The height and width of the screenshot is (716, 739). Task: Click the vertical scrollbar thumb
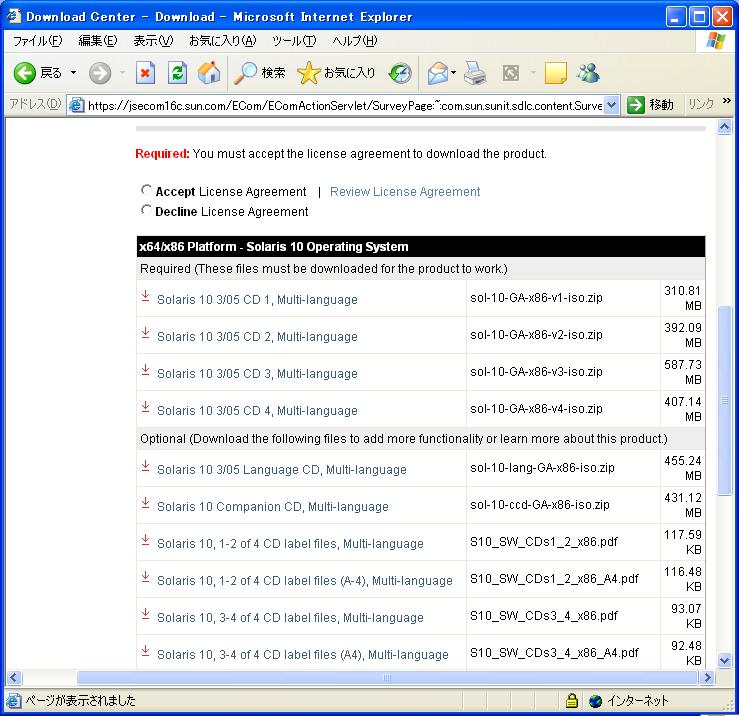pyautogui.click(x=724, y=400)
